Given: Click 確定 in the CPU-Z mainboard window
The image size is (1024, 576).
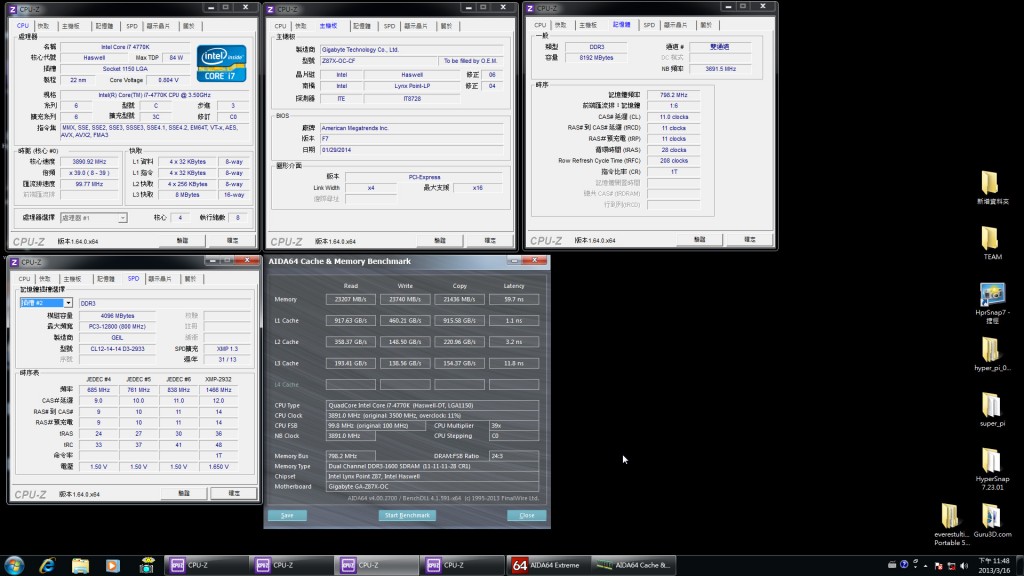Looking at the screenshot, I should coord(490,240).
